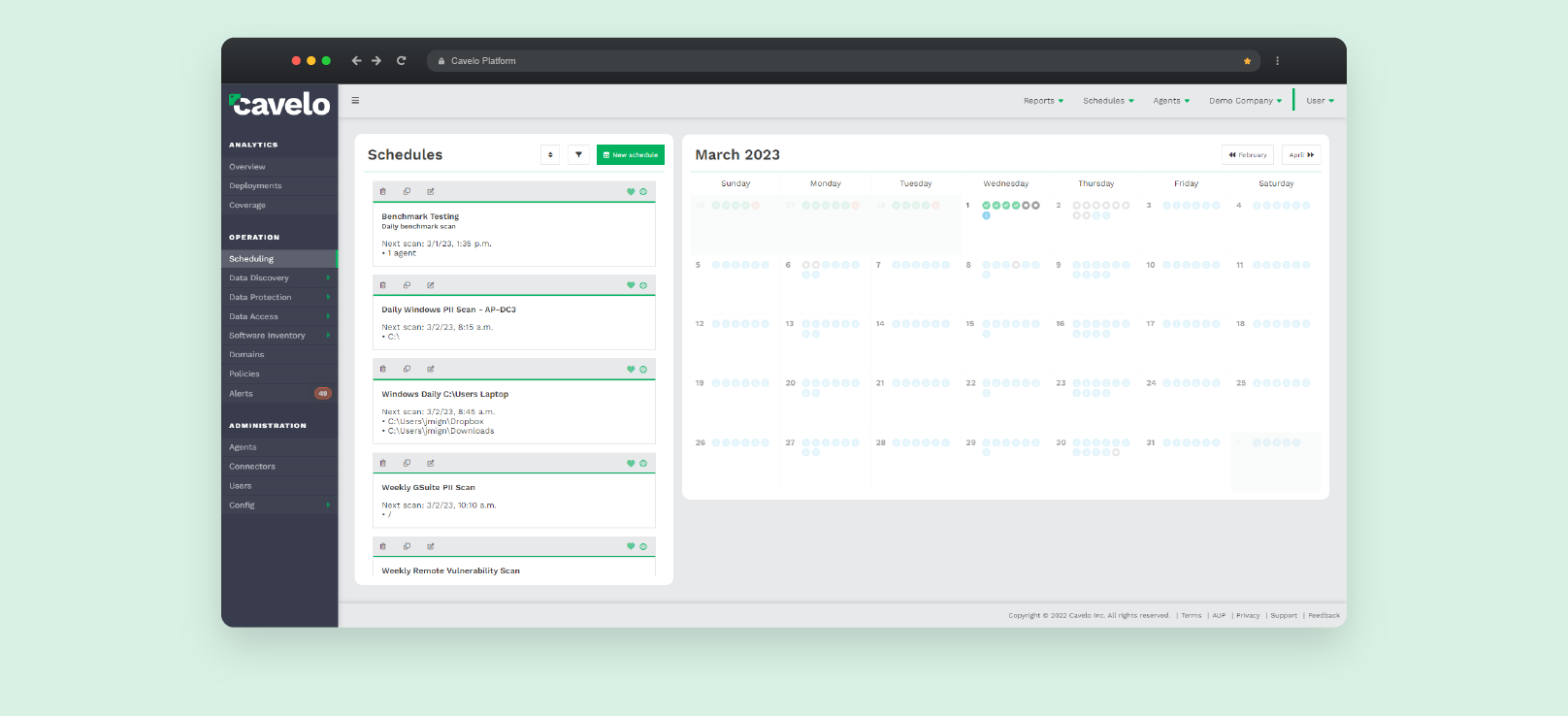Open the Demo Company dropdown
This screenshot has width=1568, height=716.
coord(1246,101)
